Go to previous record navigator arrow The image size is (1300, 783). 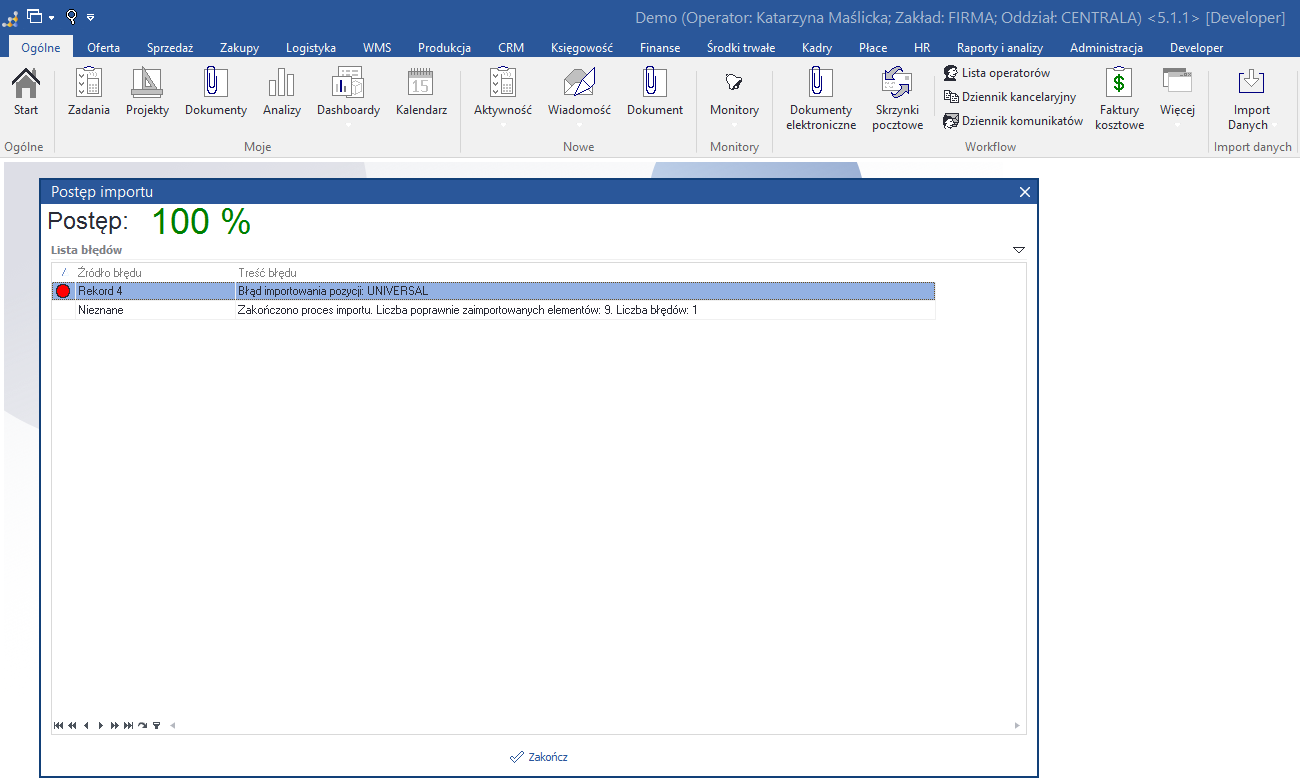tap(86, 725)
